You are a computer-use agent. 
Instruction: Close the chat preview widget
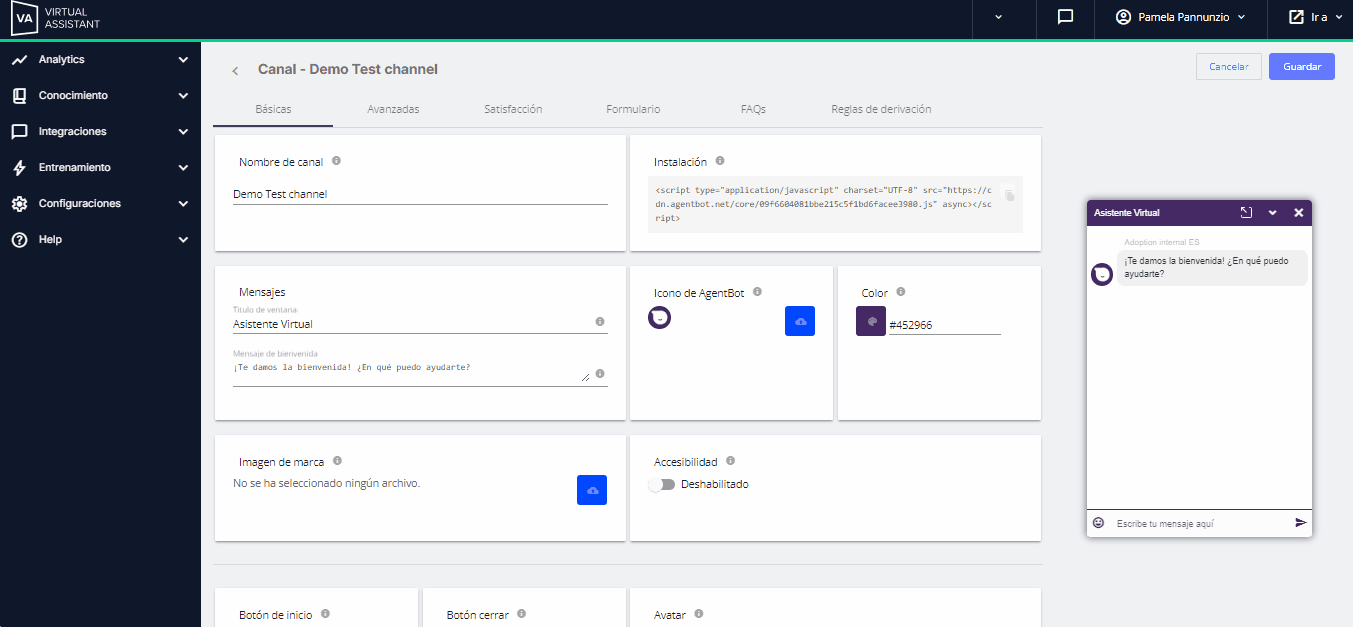[1299, 213]
